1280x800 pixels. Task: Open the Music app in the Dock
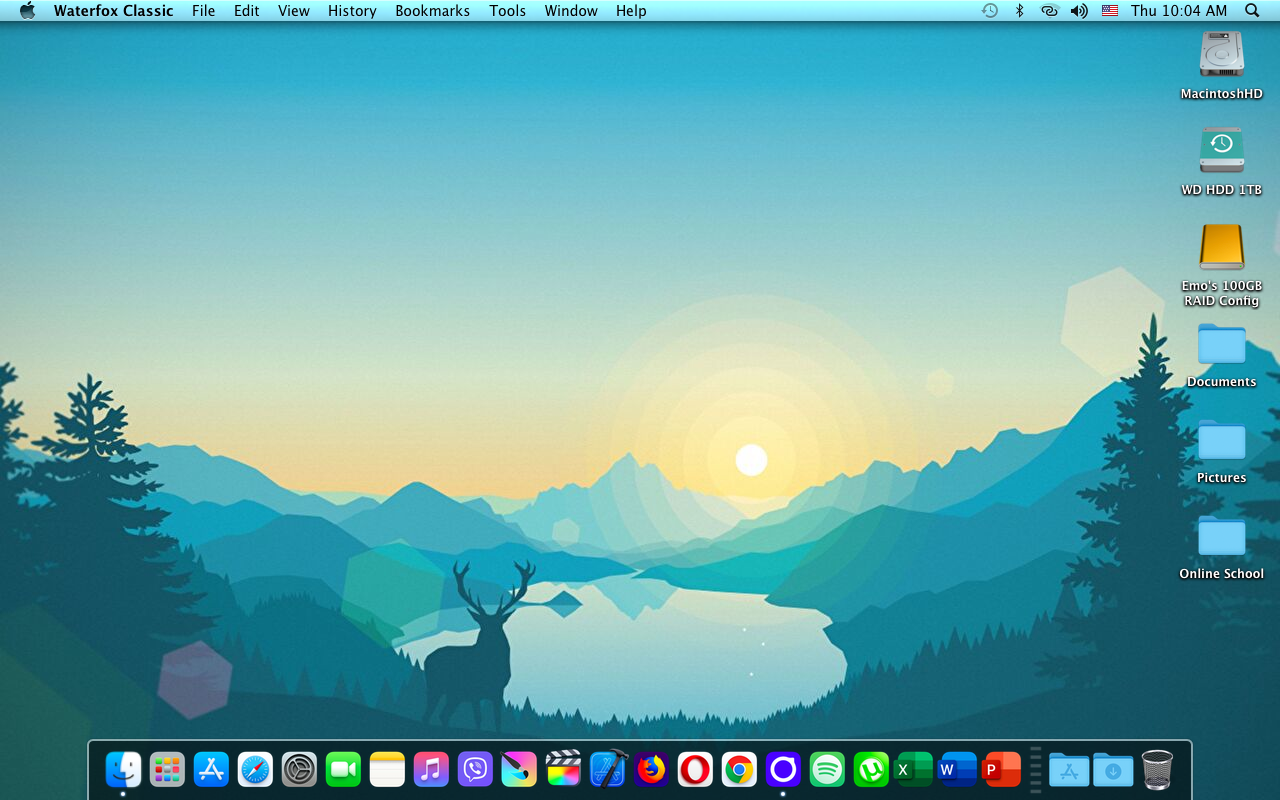431,769
